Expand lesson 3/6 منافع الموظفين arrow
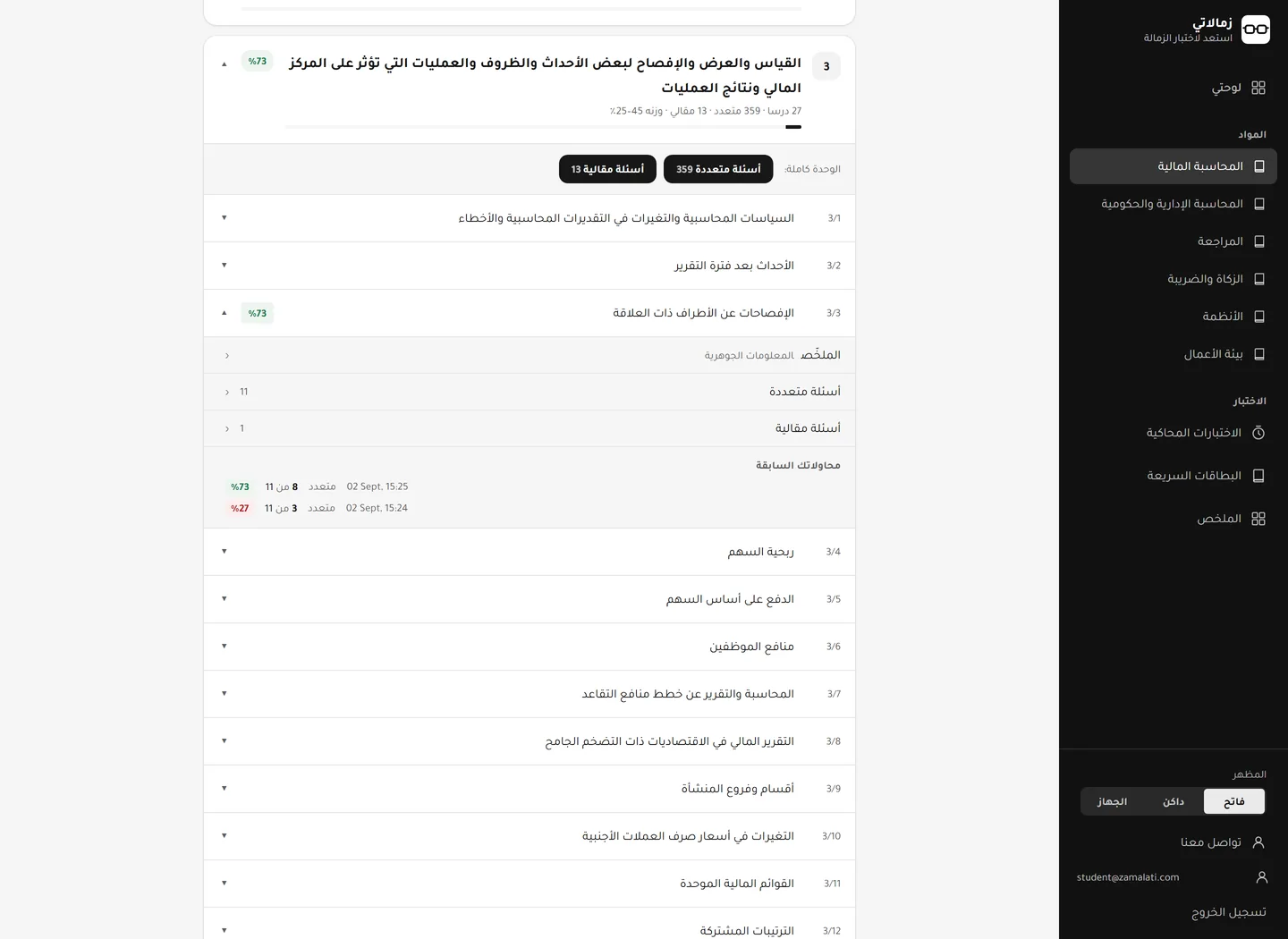 pos(225,646)
